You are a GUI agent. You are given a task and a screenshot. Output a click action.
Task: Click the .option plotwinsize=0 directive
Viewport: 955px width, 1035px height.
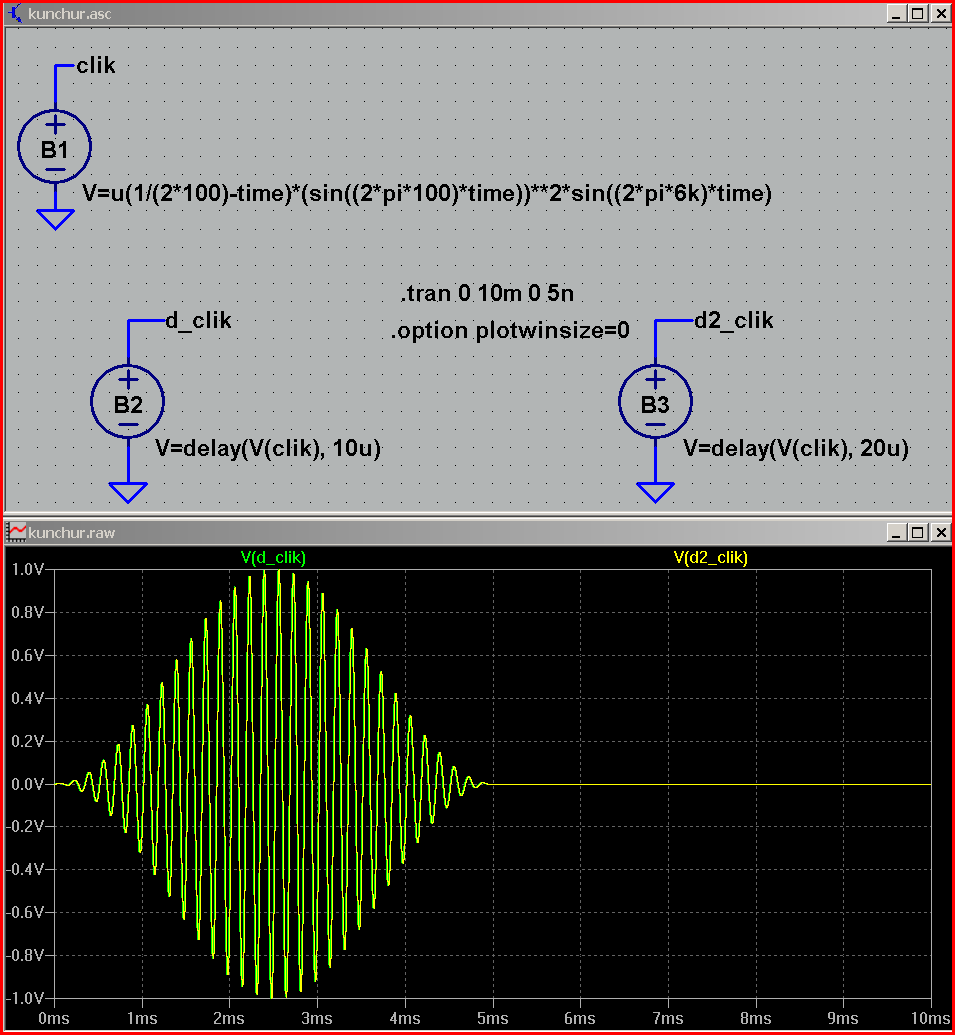click(x=510, y=330)
